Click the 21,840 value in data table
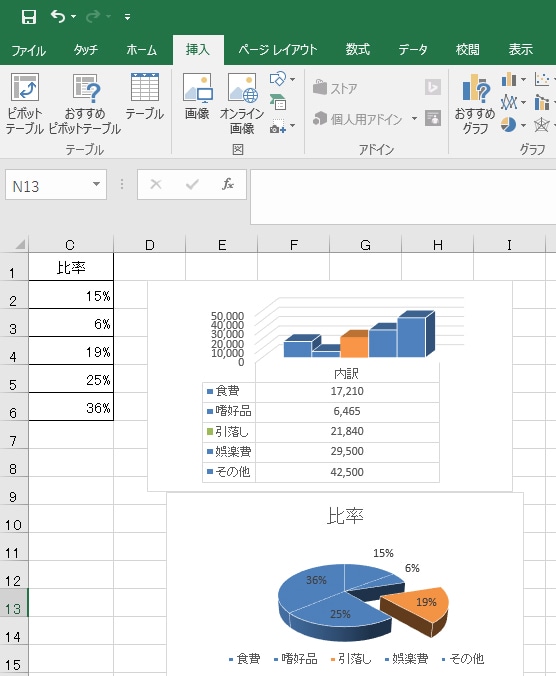Image resolution: width=556 pixels, height=676 pixels. (x=347, y=431)
